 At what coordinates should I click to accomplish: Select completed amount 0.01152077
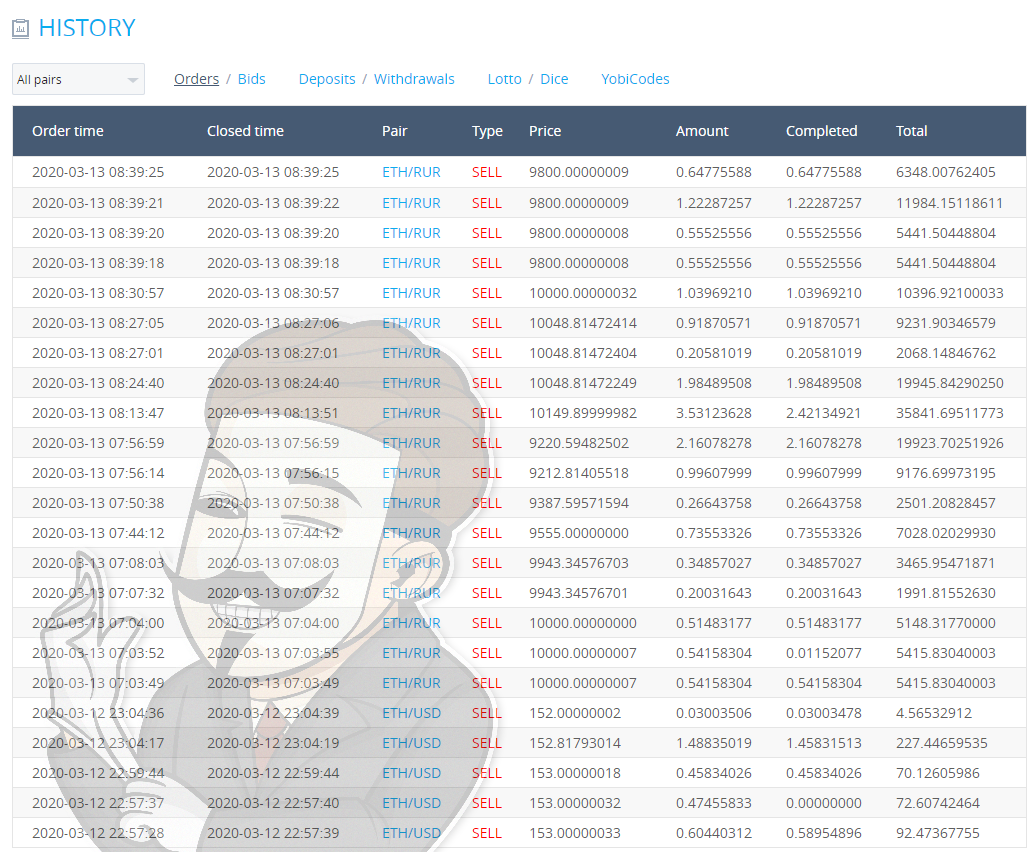click(824, 653)
